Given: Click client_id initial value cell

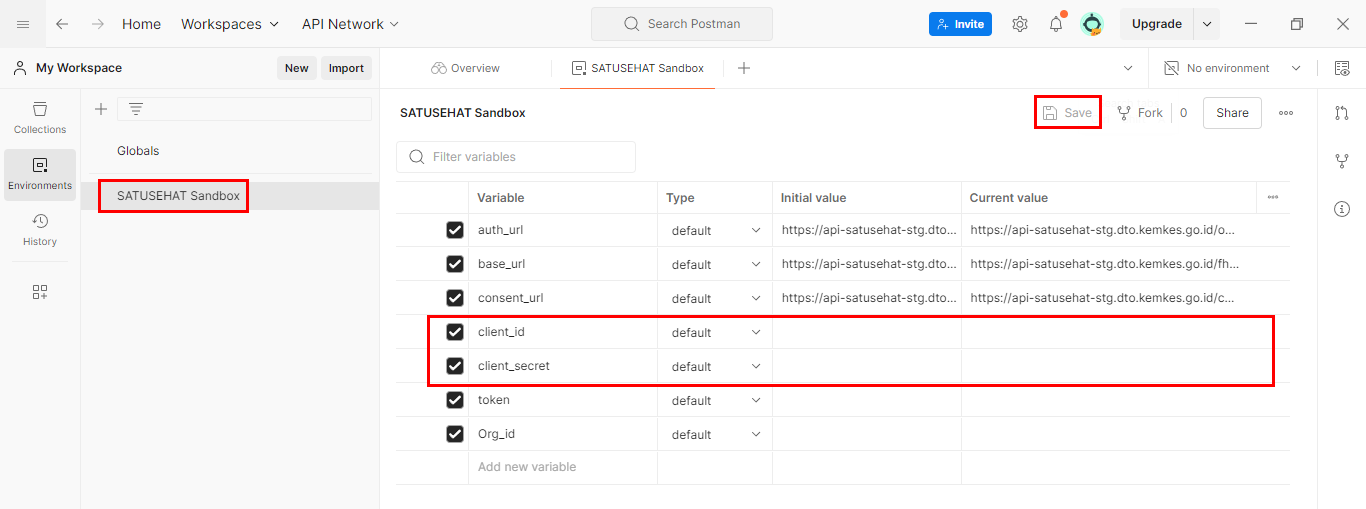Looking at the screenshot, I should [867, 332].
